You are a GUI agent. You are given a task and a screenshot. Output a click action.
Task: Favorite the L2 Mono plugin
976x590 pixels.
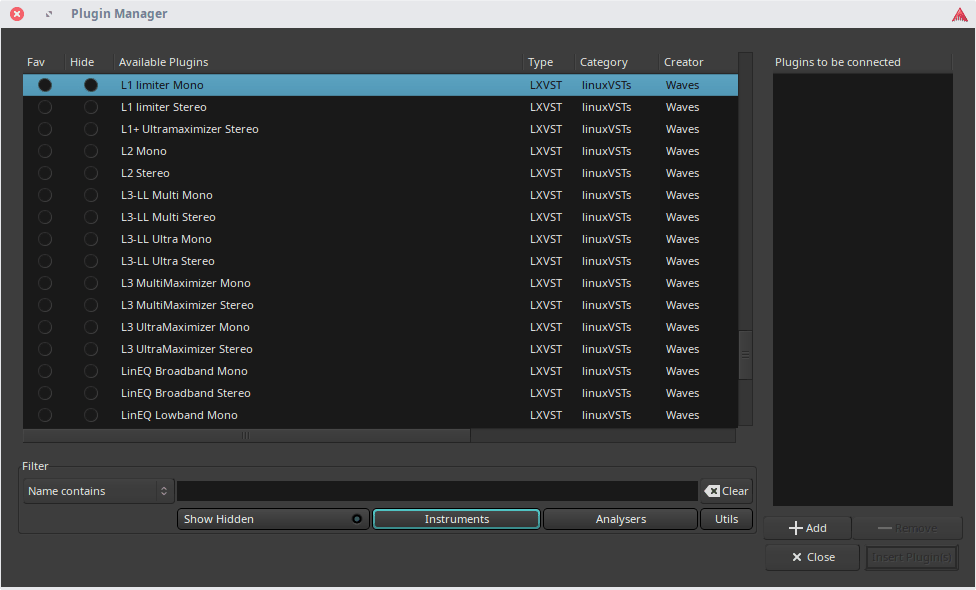click(x=45, y=151)
